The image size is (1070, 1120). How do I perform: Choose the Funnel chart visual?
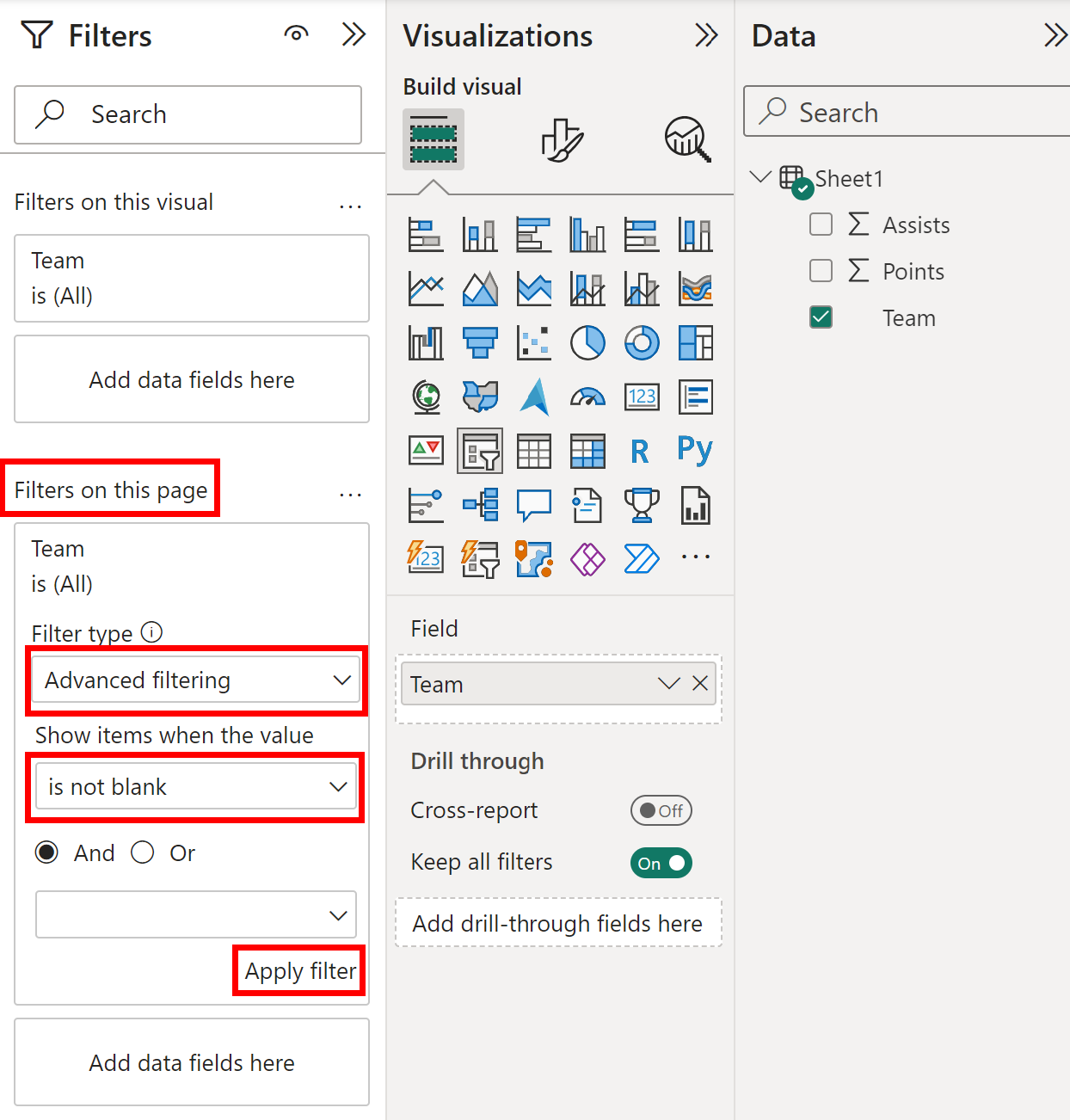tap(480, 342)
